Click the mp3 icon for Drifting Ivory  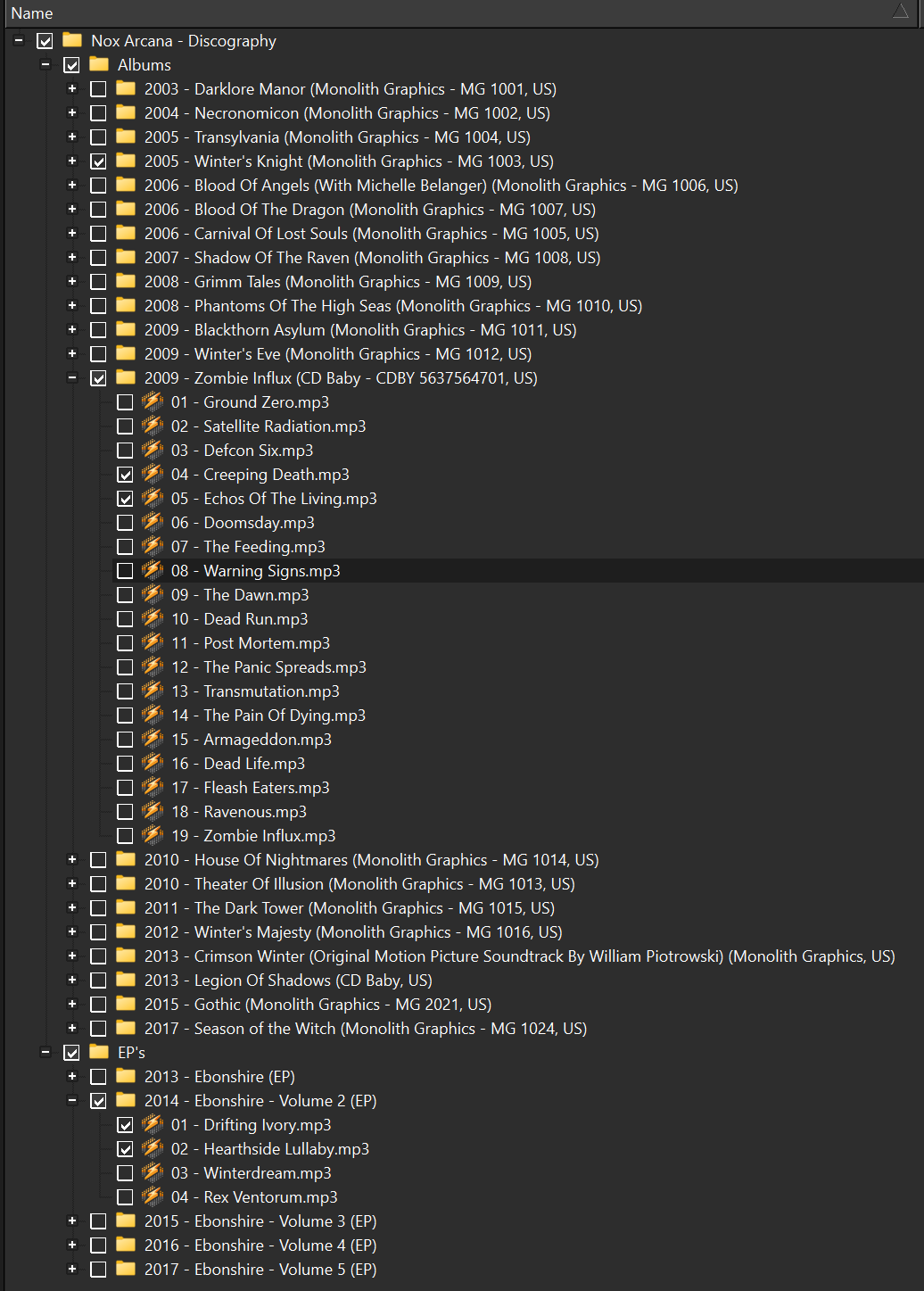[153, 1124]
